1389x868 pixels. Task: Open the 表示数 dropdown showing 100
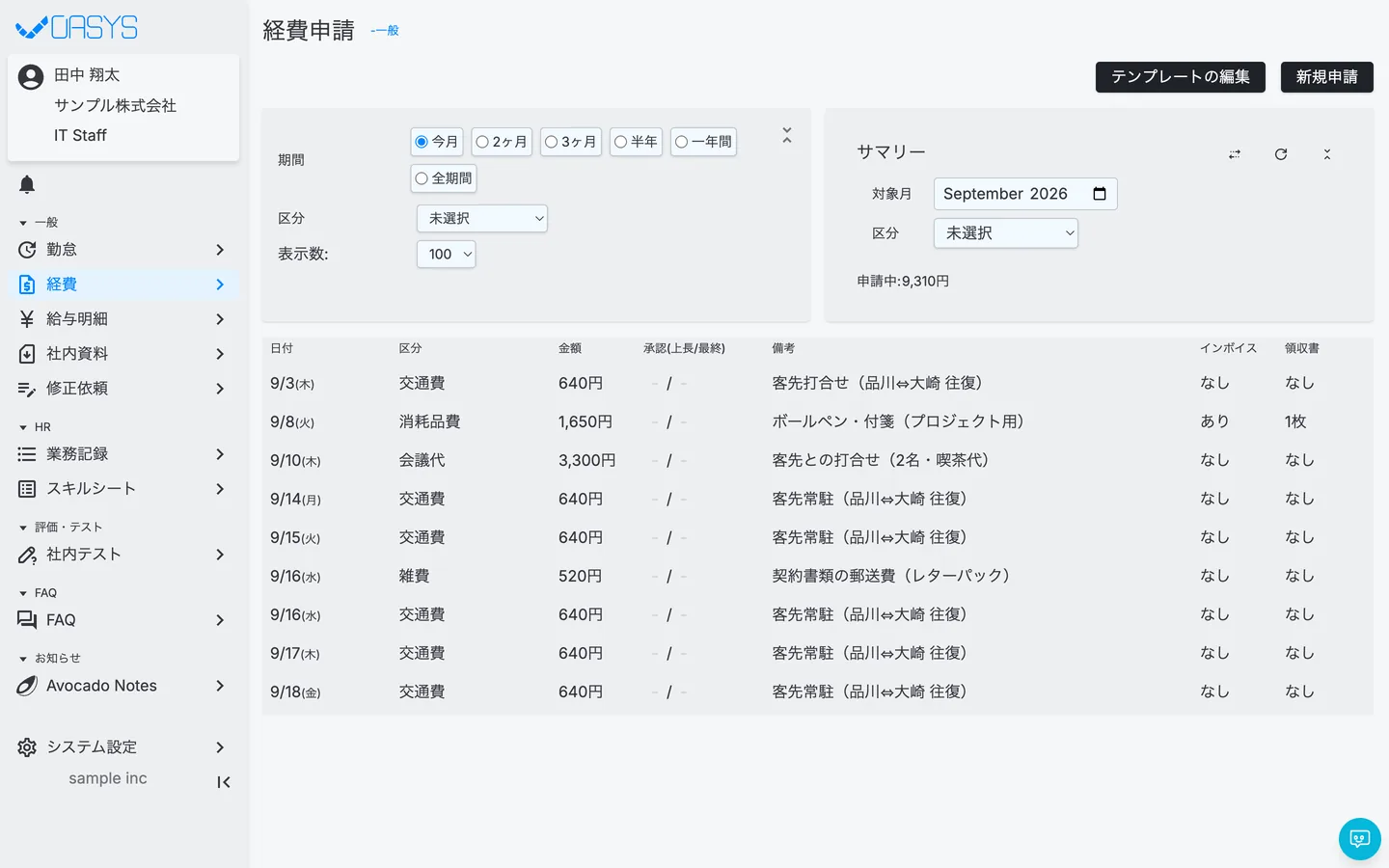[446, 255]
